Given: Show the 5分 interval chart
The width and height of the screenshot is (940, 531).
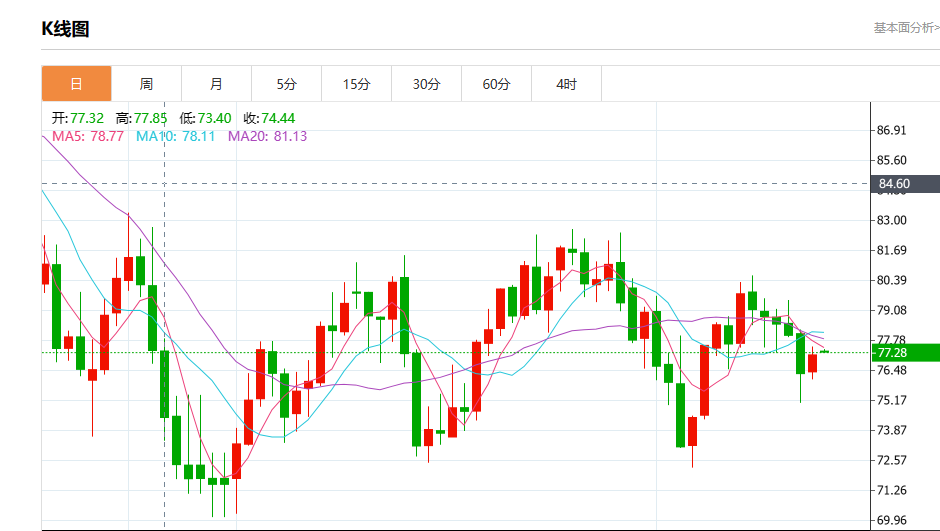Looking at the screenshot, I should tap(286, 84).
